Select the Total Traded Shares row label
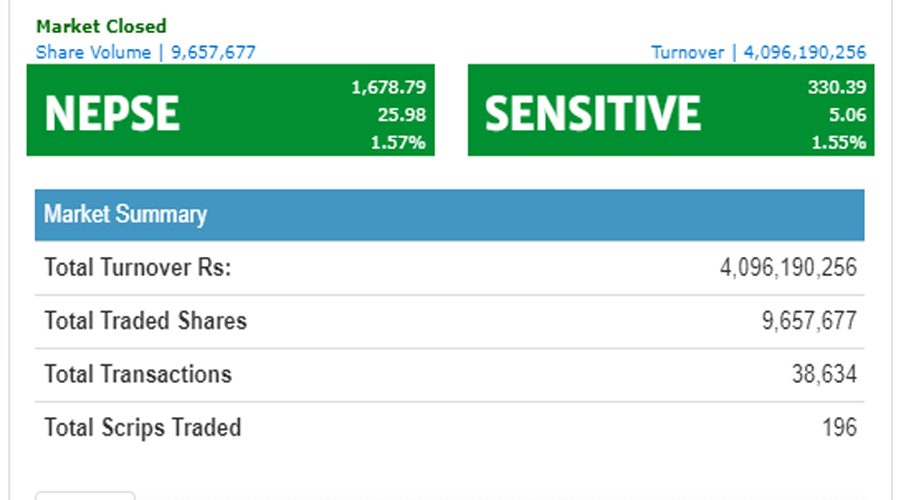 pyautogui.click(x=146, y=321)
